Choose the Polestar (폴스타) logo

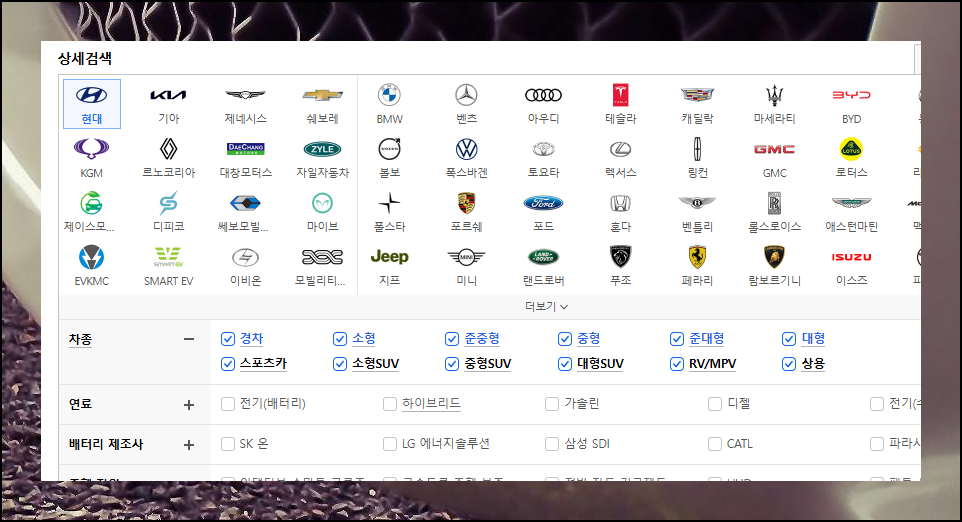click(390, 203)
